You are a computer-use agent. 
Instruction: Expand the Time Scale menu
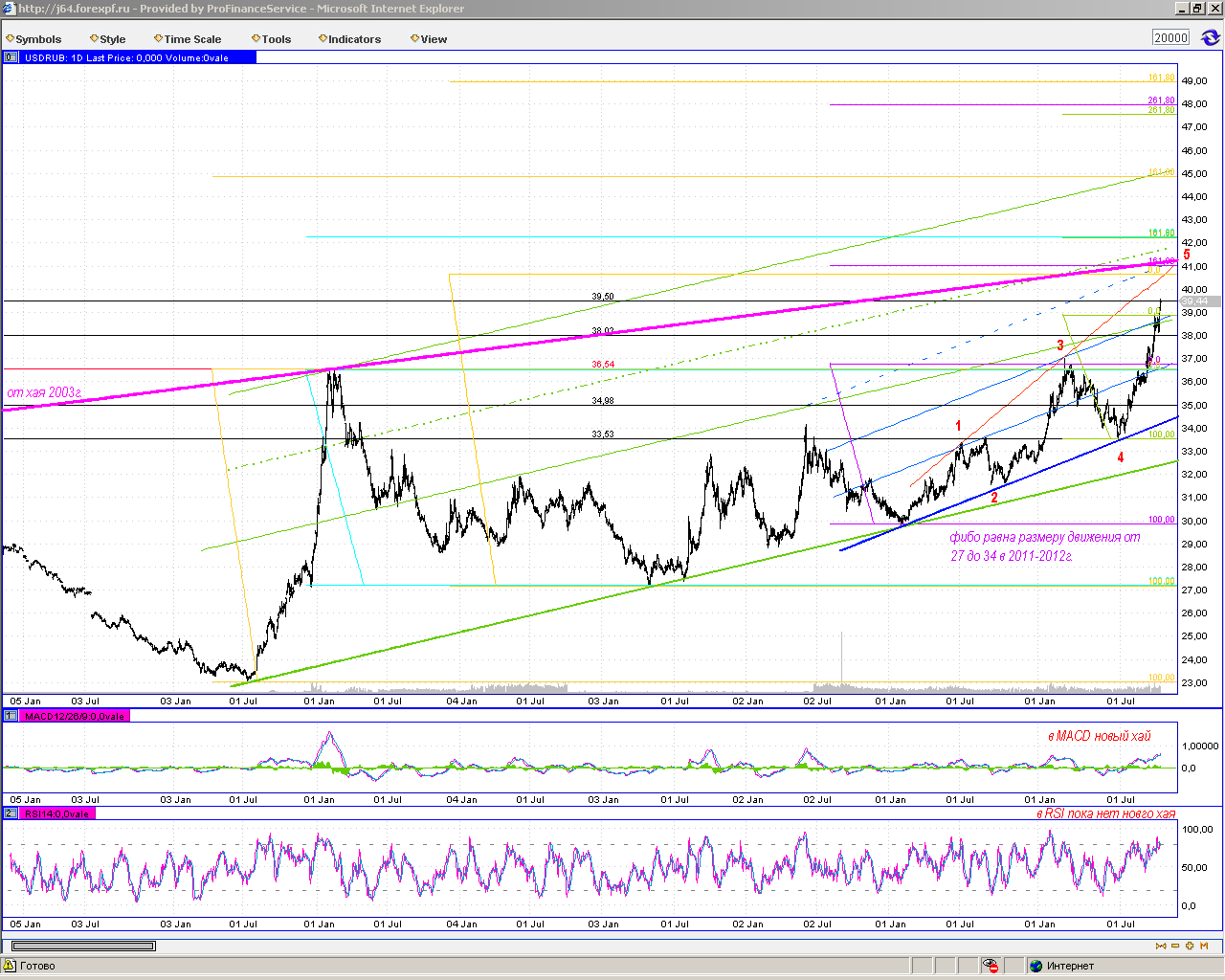(x=187, y=39)
